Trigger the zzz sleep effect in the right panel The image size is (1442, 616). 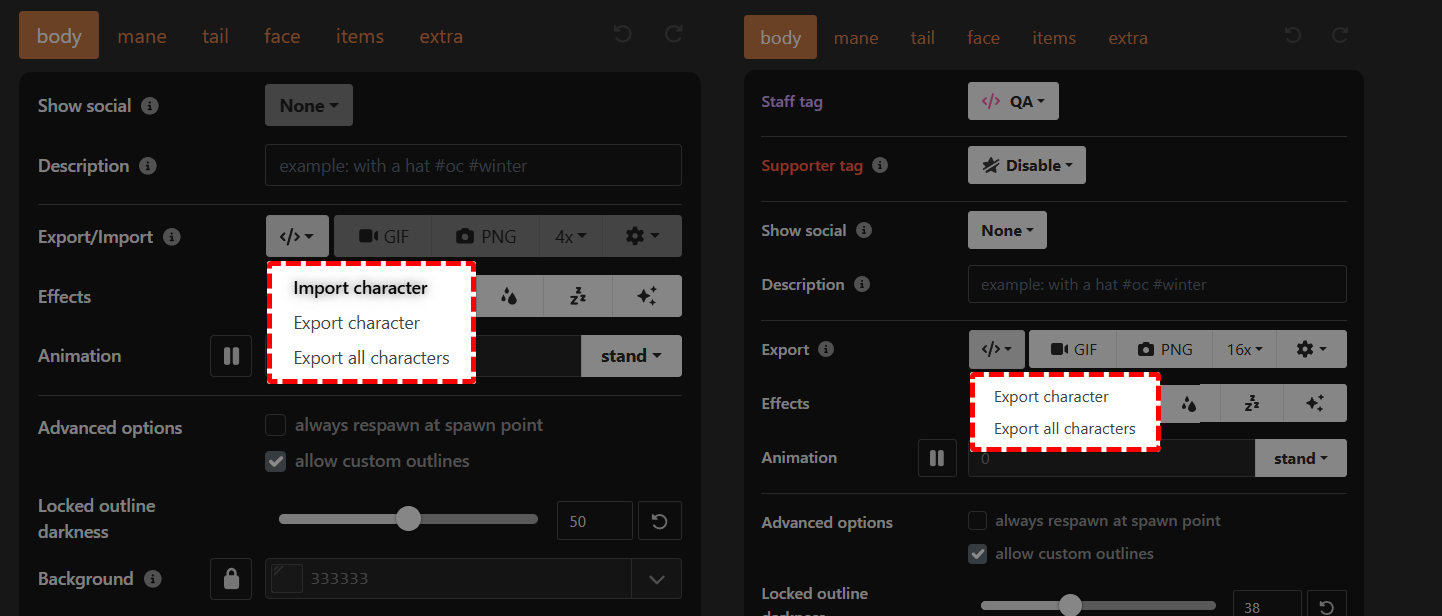1251,403
